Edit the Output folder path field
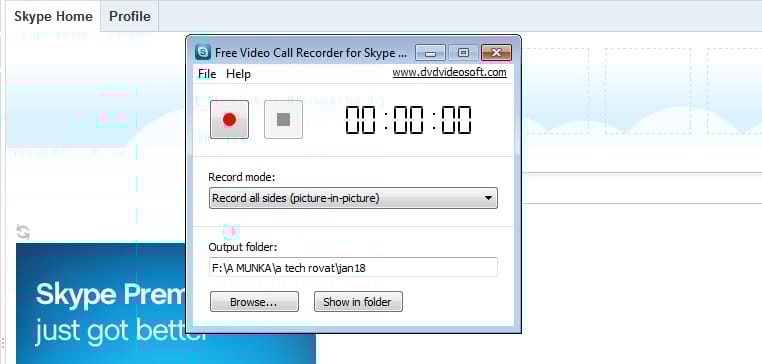The image size is (762, 364). pyautogui.click(x=353, y=267)
